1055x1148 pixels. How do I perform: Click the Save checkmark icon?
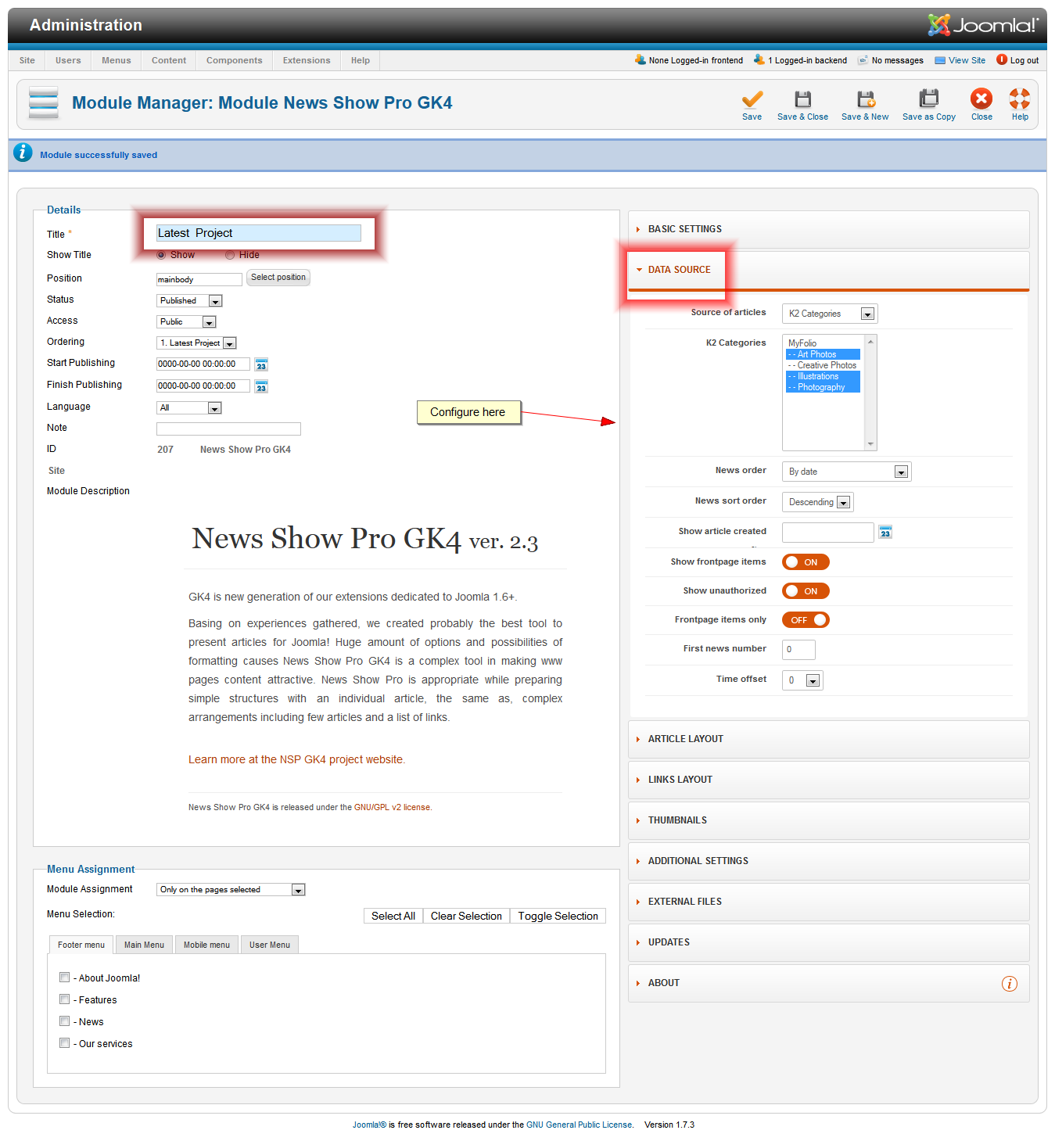click(752, 99)
